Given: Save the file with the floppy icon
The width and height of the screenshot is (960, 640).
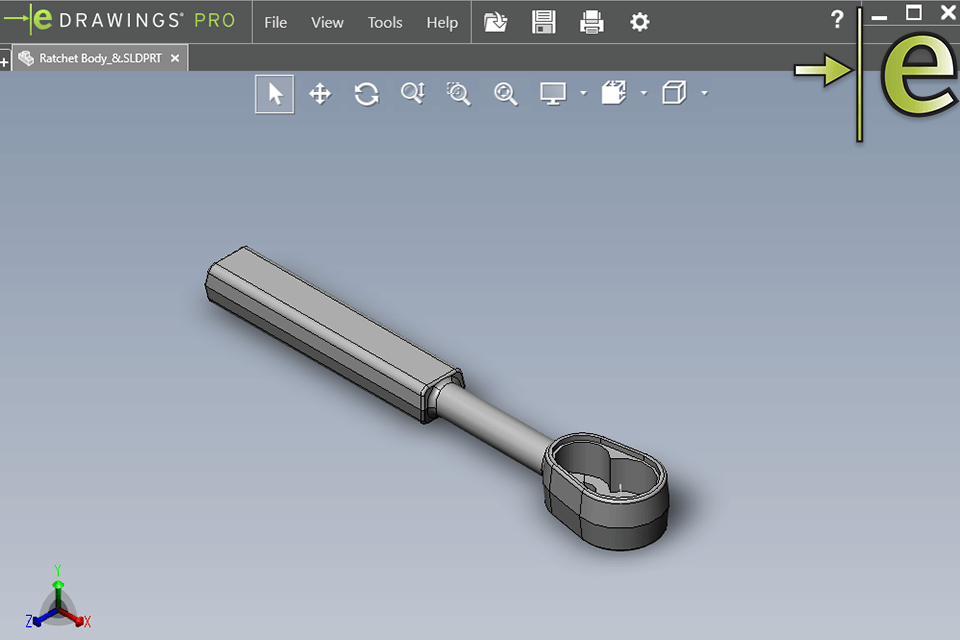Looking at the screenshot, I should coord(543,22).
